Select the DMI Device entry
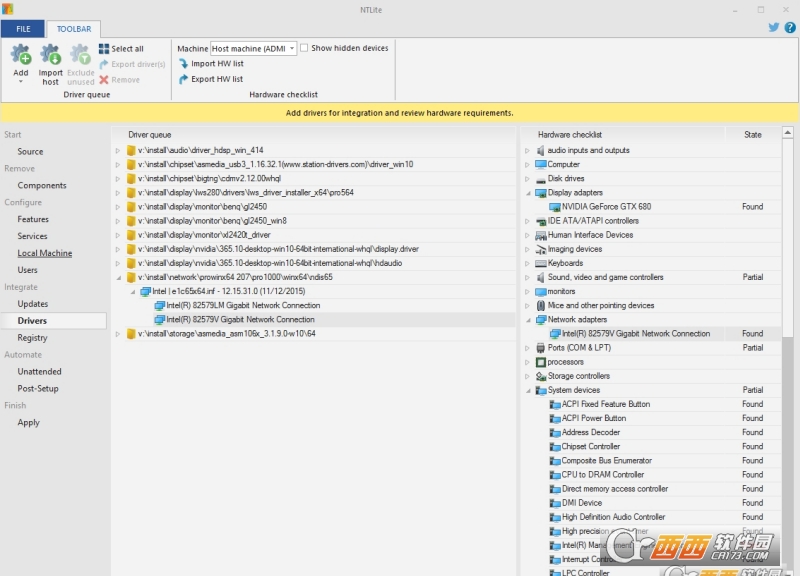 click(582, 503)
